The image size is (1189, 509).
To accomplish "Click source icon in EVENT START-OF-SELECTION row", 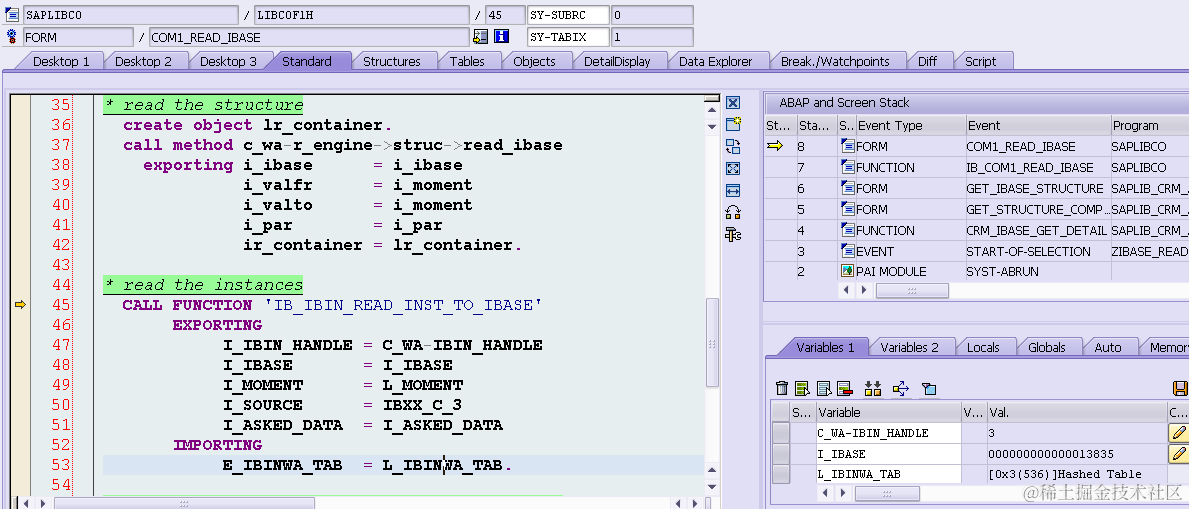I will [x=848, y=250].
